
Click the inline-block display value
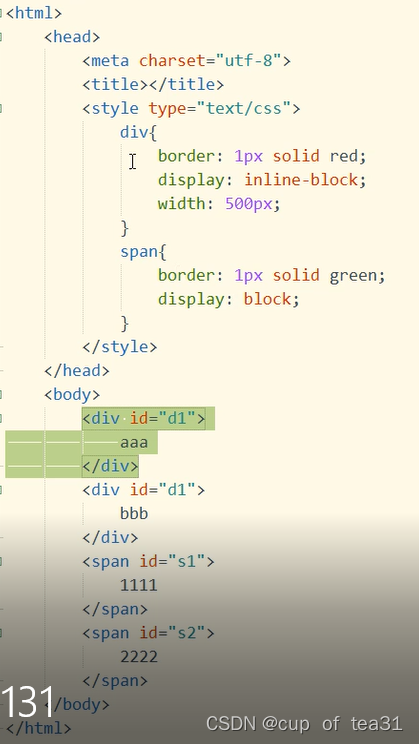coord(300,180)
